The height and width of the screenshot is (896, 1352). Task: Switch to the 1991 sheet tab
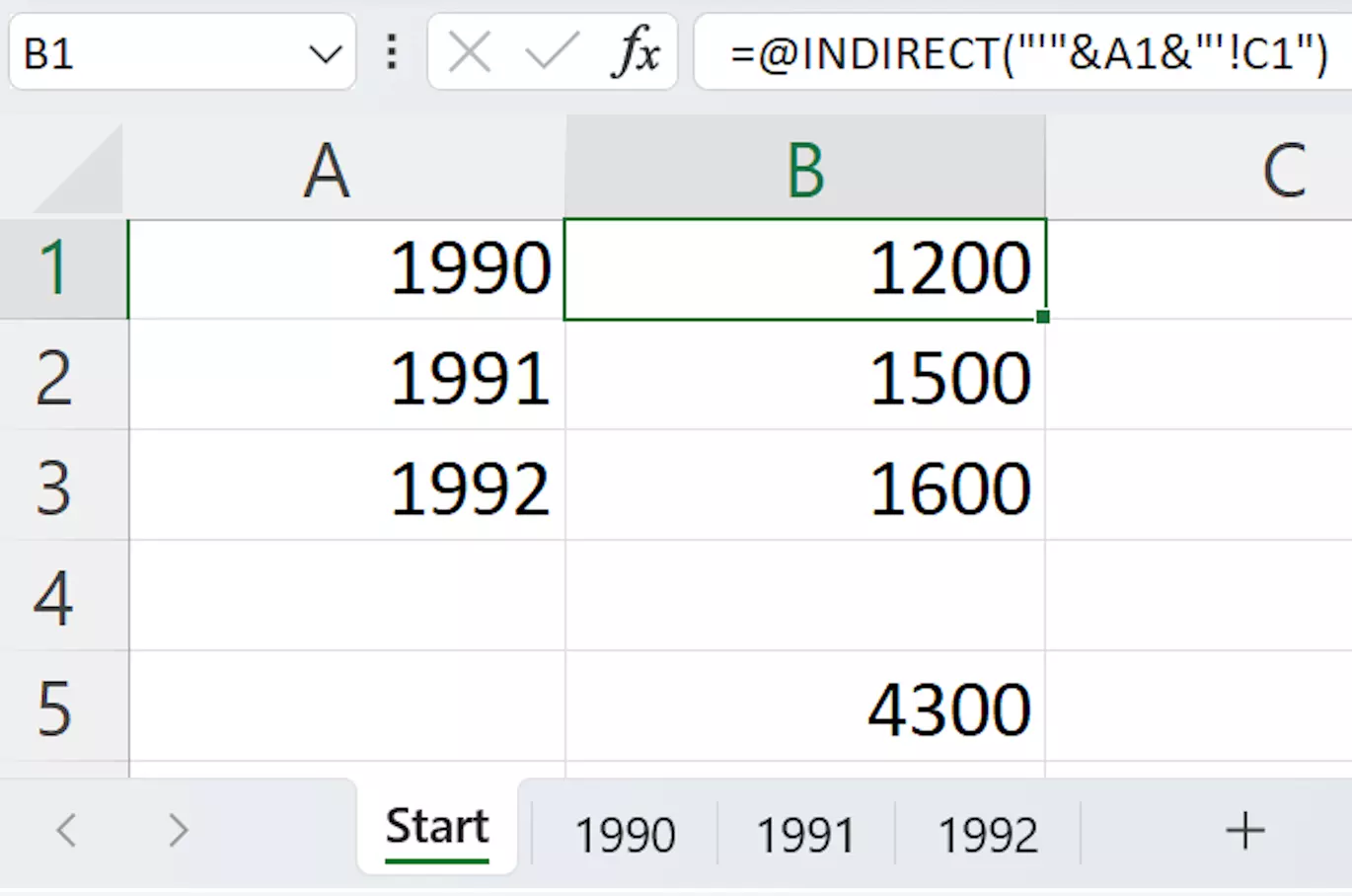[x=805, y=835]
